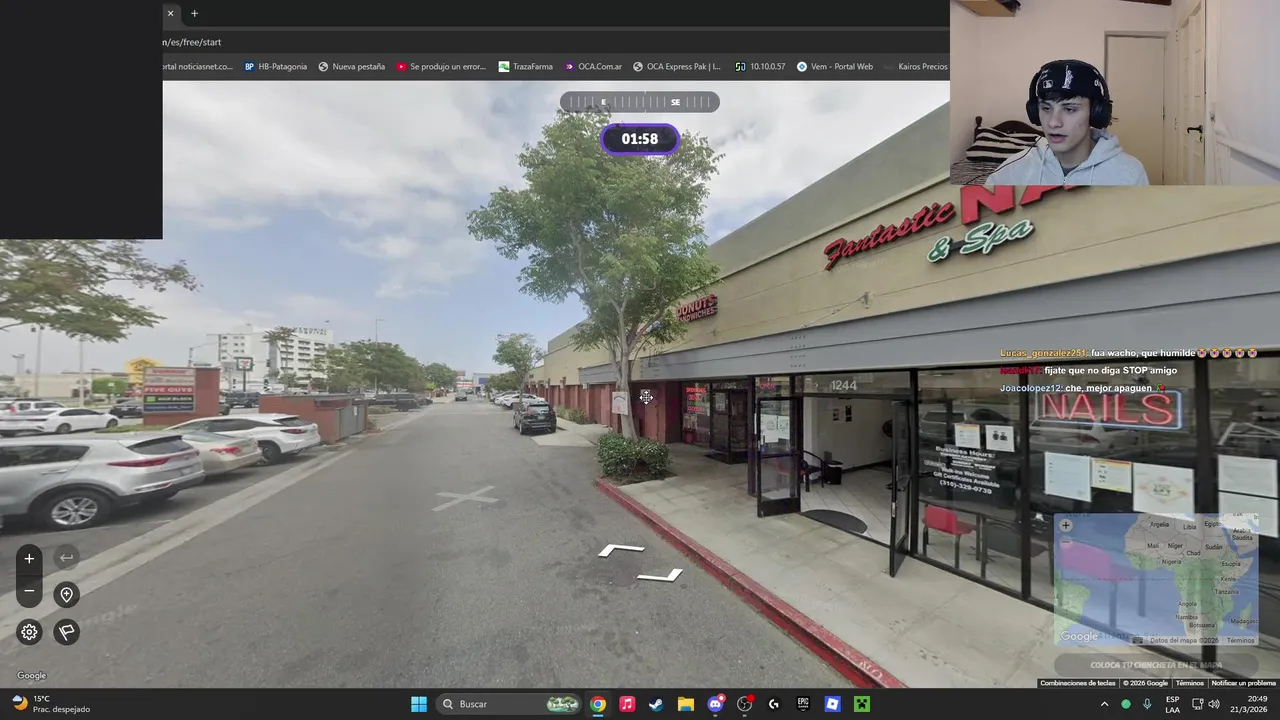Open the noticiasnet.co... bookmark

pos(198,67)
